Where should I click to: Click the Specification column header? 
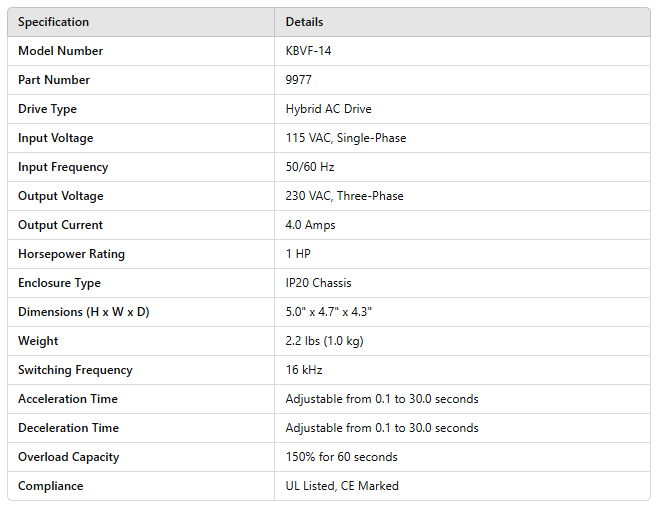coord(53,22)
